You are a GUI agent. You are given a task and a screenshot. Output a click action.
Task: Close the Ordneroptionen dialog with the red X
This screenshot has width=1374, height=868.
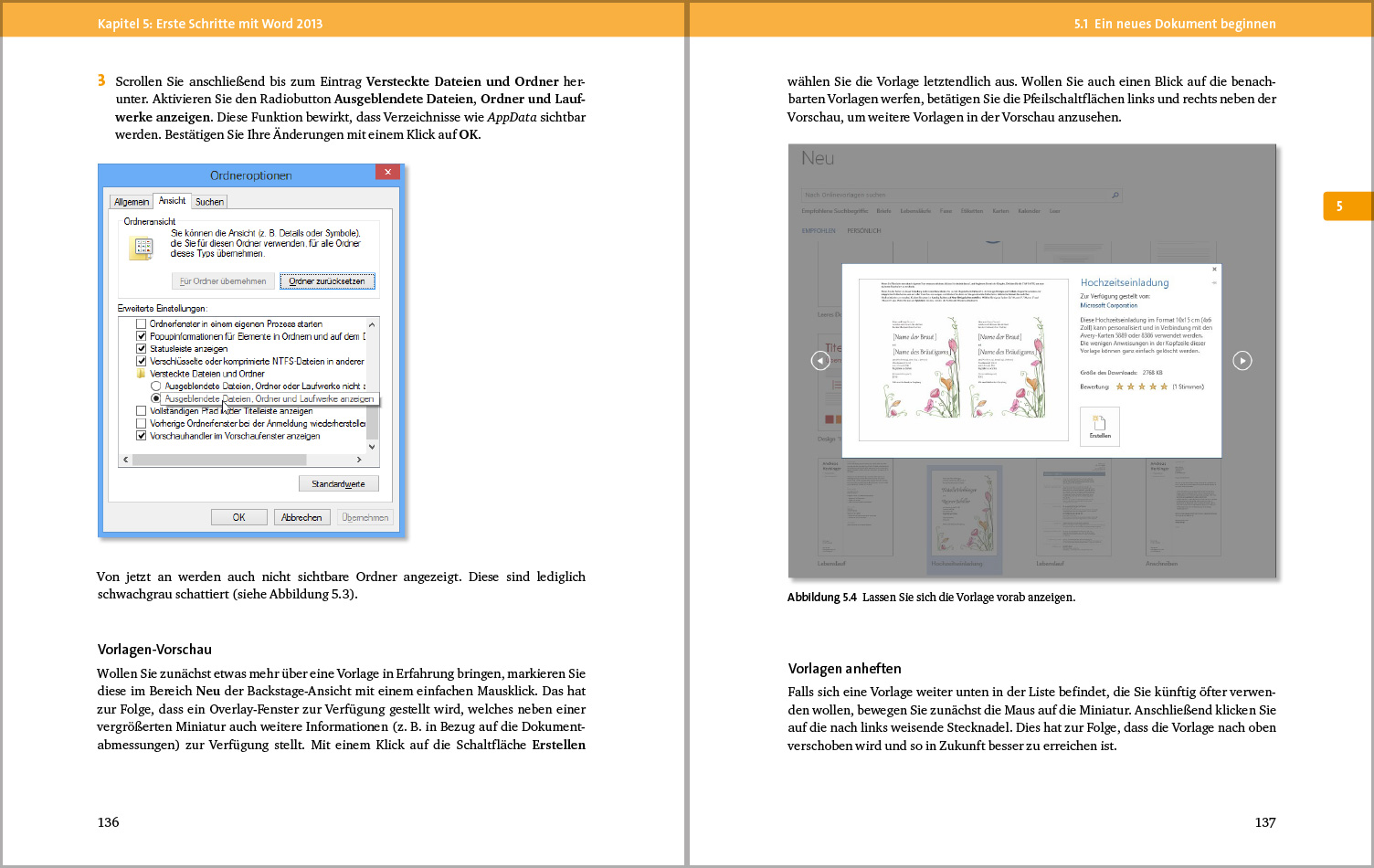pos(387,172)
